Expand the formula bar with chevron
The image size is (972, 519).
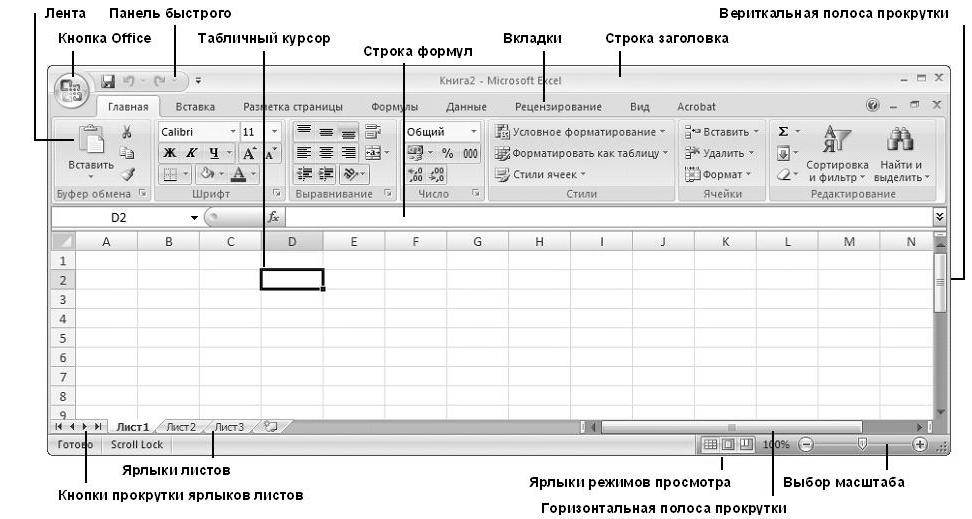[x=940, y=217]
